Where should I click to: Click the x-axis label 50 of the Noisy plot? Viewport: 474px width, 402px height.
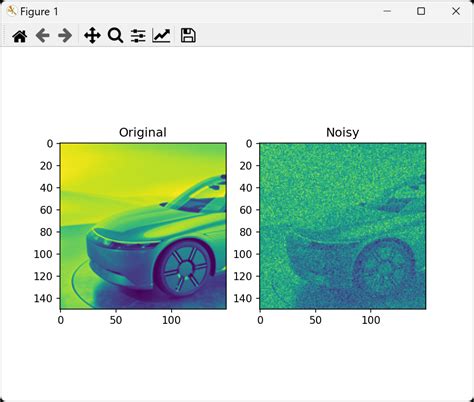pos(315,320)
